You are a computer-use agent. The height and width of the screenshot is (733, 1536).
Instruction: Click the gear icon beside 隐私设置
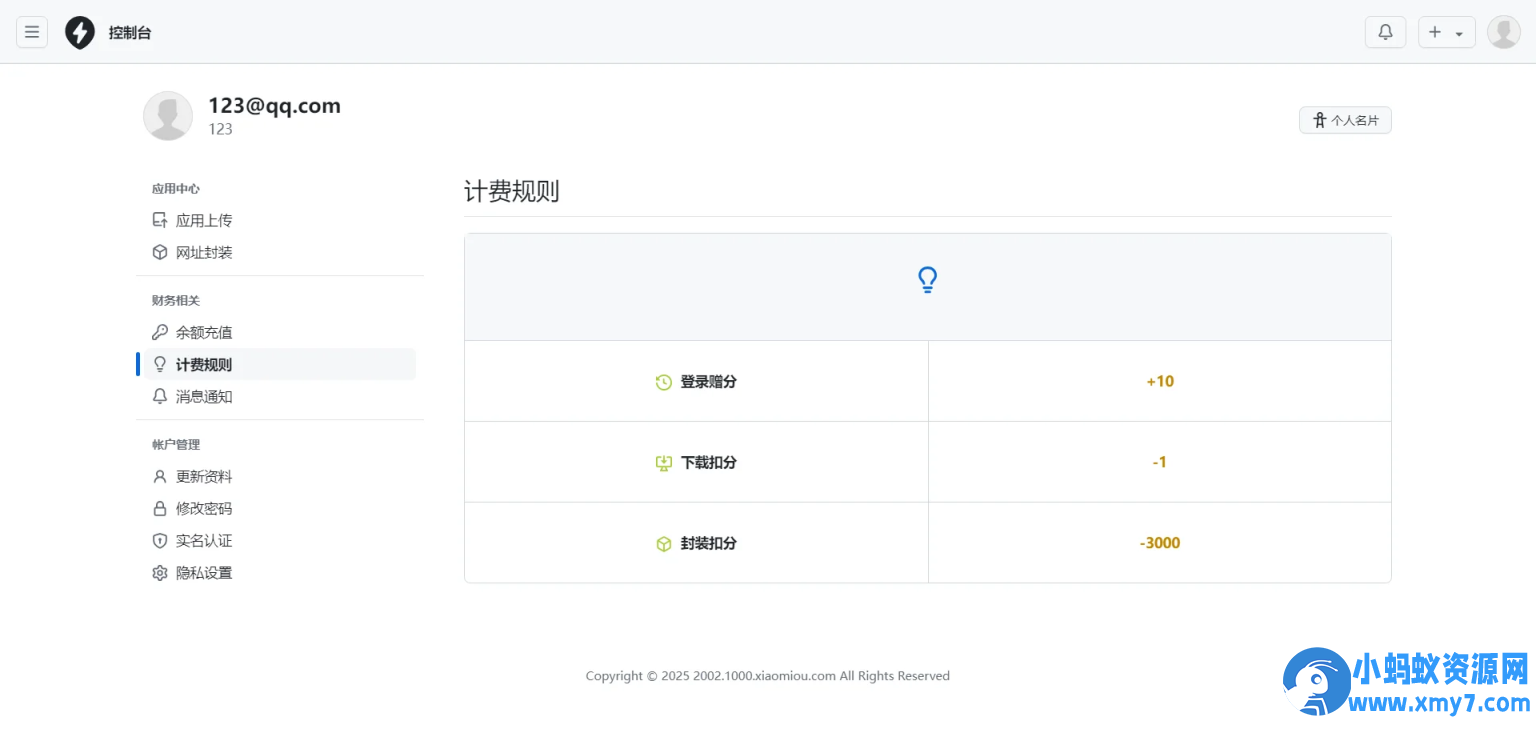tap(160, 573)
